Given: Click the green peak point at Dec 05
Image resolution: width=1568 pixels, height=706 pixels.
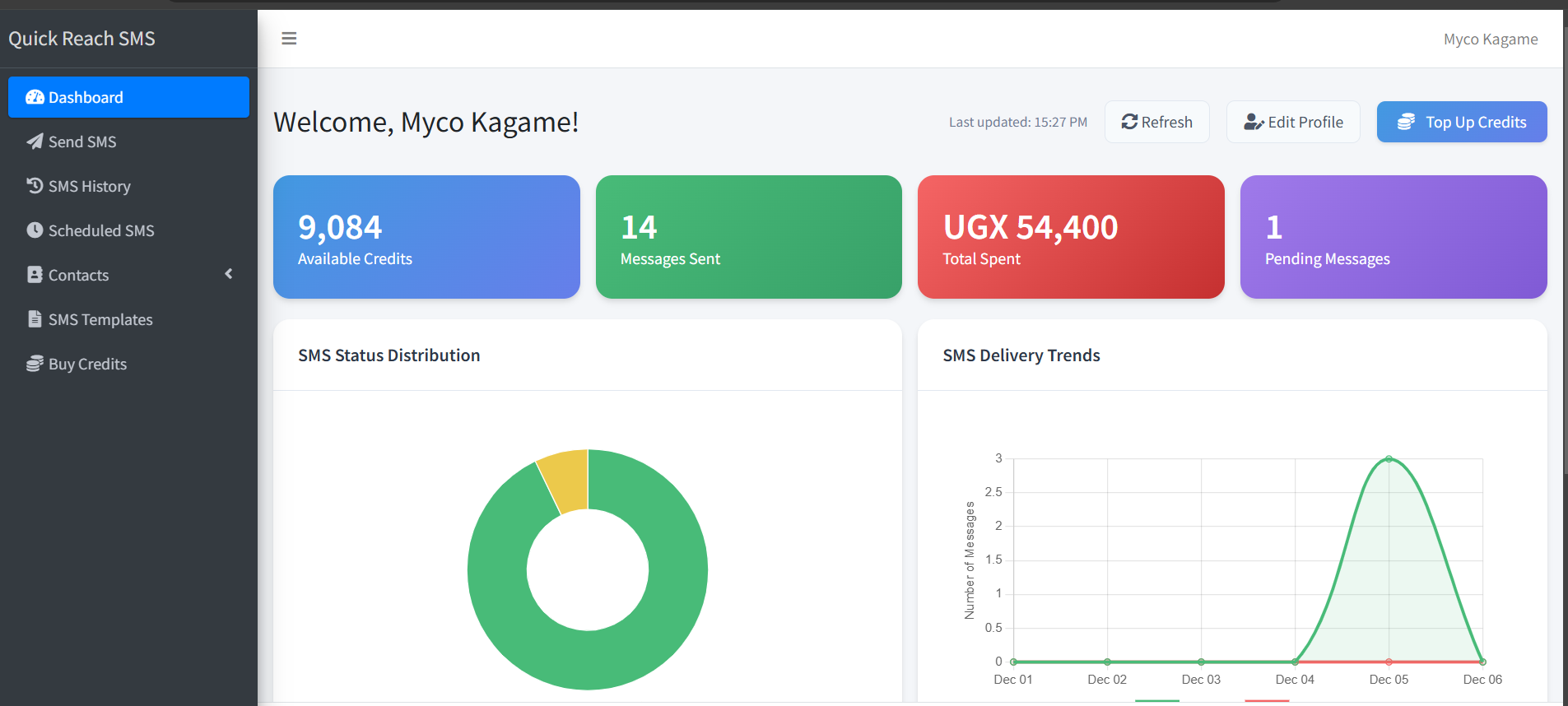Looking at the screenshot, I should point(1389,459).
